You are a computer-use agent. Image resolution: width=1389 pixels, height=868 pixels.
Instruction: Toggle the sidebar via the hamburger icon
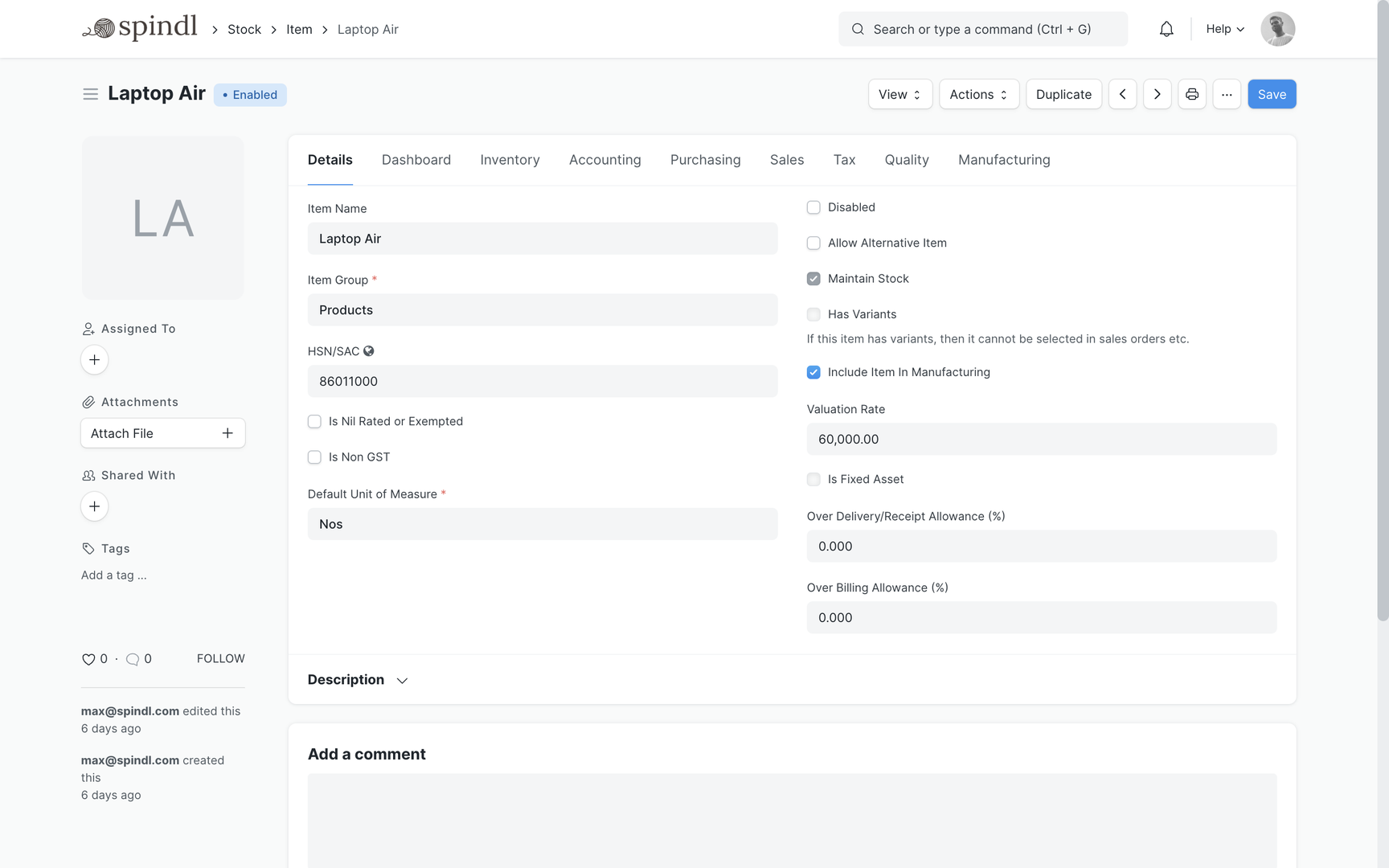(90, 94)
